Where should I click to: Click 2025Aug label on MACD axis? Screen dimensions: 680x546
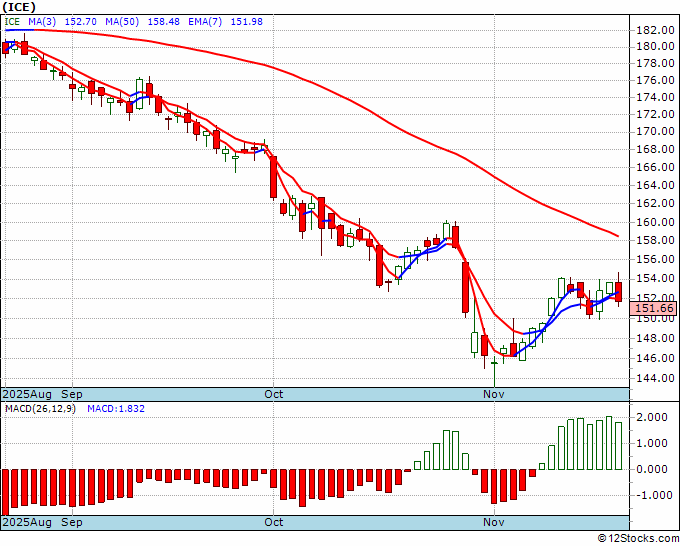coord(27,522)
